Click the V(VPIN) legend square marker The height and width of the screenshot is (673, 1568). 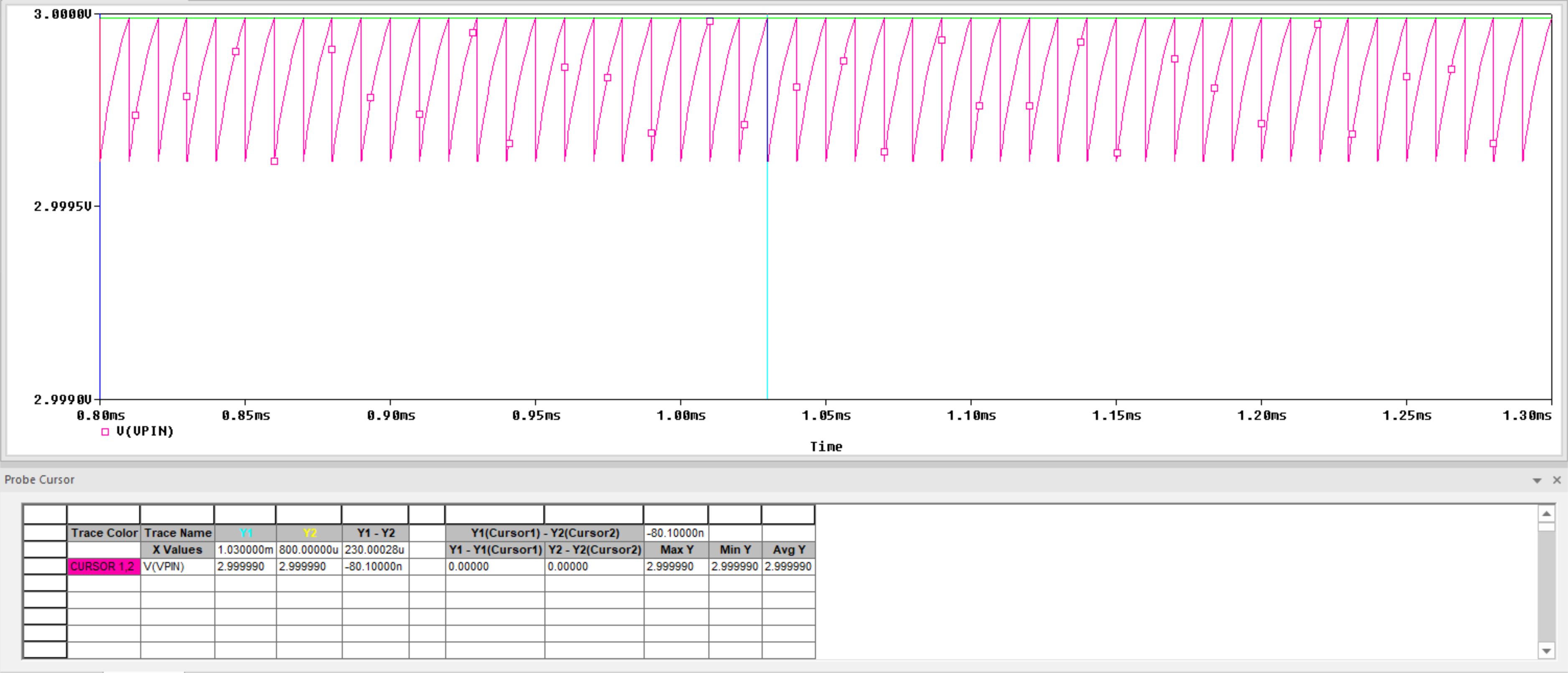tap(105, 432)
